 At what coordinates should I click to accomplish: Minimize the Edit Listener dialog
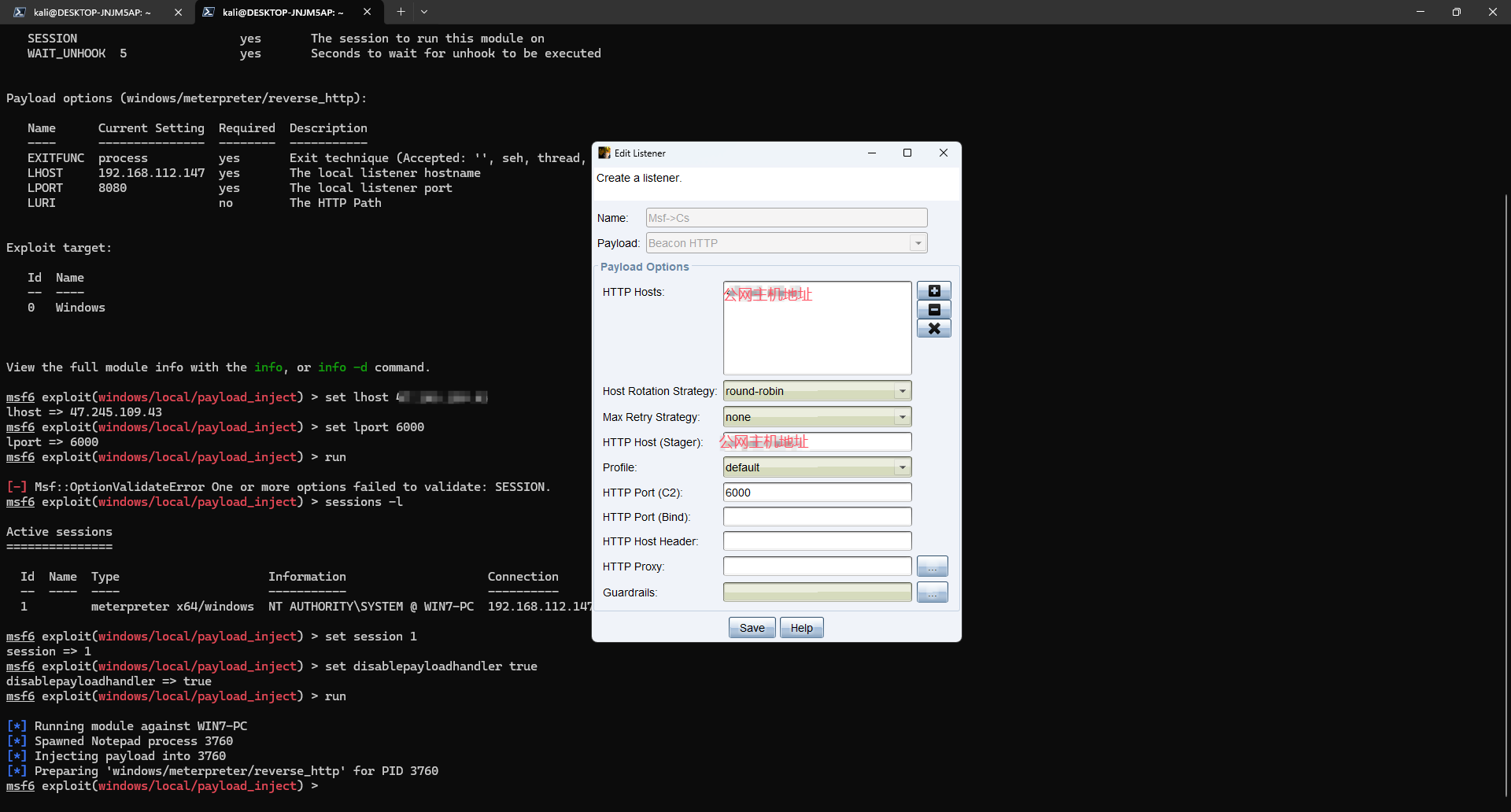pyautogui.click(x=871, y=153)
